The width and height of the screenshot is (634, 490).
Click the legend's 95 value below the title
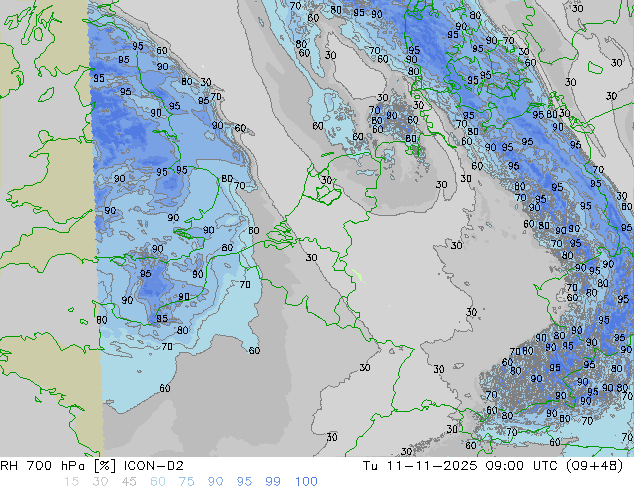coord(244,482)
